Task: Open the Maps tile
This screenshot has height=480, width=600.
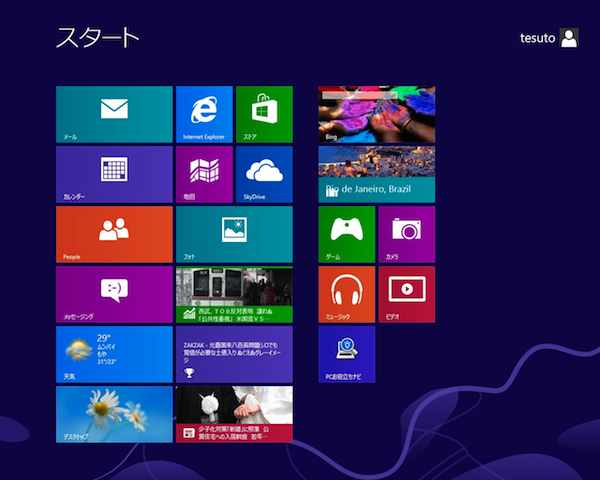Action: tap(204, 174)
